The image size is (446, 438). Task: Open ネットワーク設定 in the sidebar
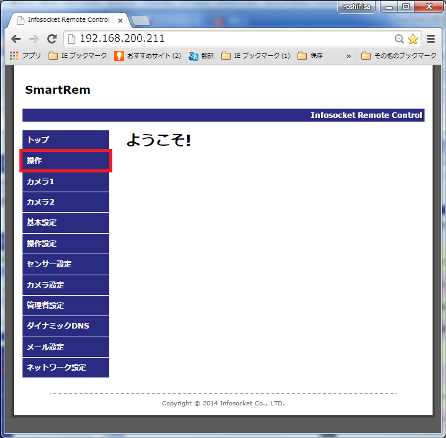coord(66,368)
